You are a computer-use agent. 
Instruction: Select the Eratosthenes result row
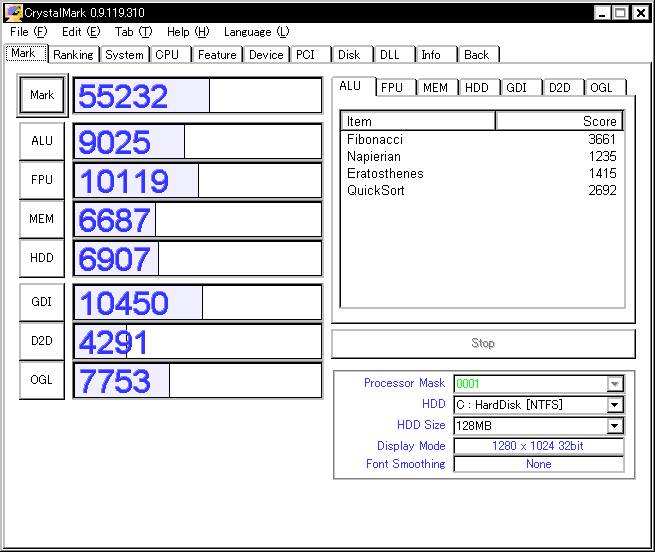point(482,173)
